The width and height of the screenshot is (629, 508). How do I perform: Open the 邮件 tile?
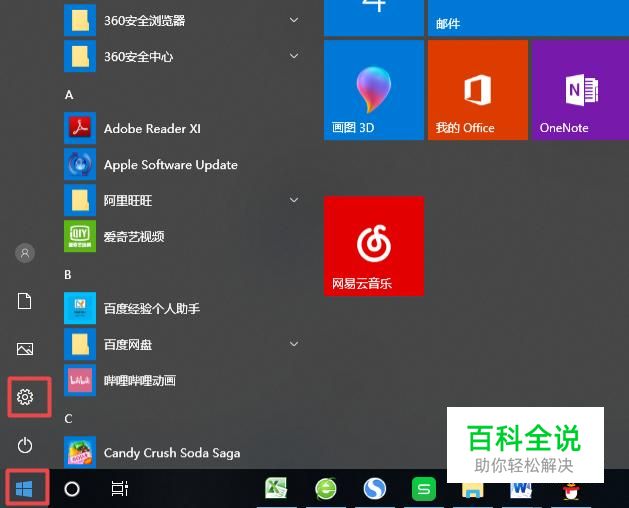[528, 18]
